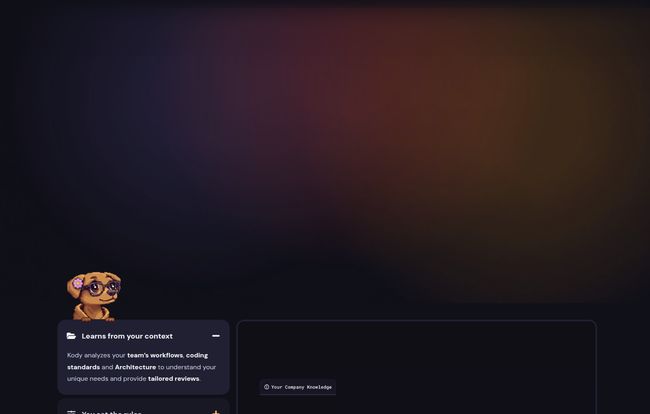This screenshot has width=650, height=414.
Task: Expand the You set the rules card
Action: (216, 412)
